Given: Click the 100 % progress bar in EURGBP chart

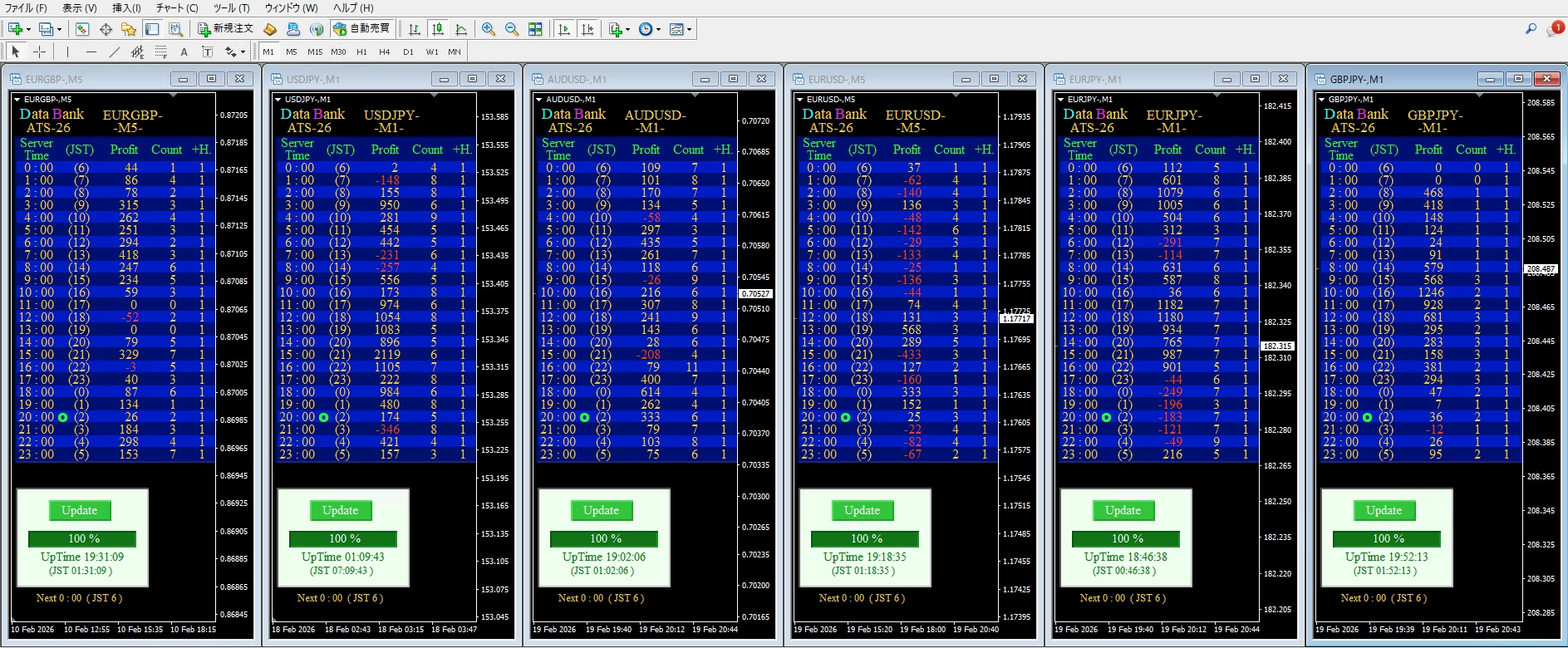Looking at the screenshot, I should (83, 538).
